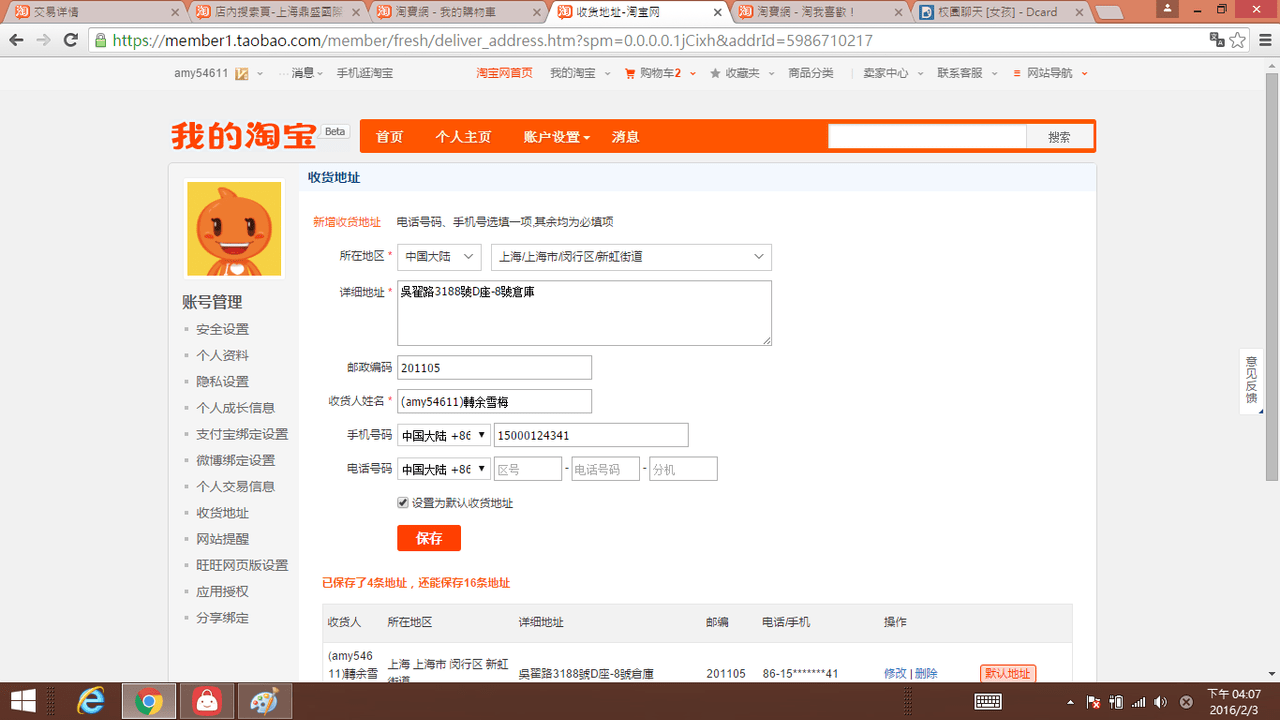Open the 上海/上海市/闵行区/新虹街道 dropdown
Viewport: 1280px width, 720px height.
(631, 257)
